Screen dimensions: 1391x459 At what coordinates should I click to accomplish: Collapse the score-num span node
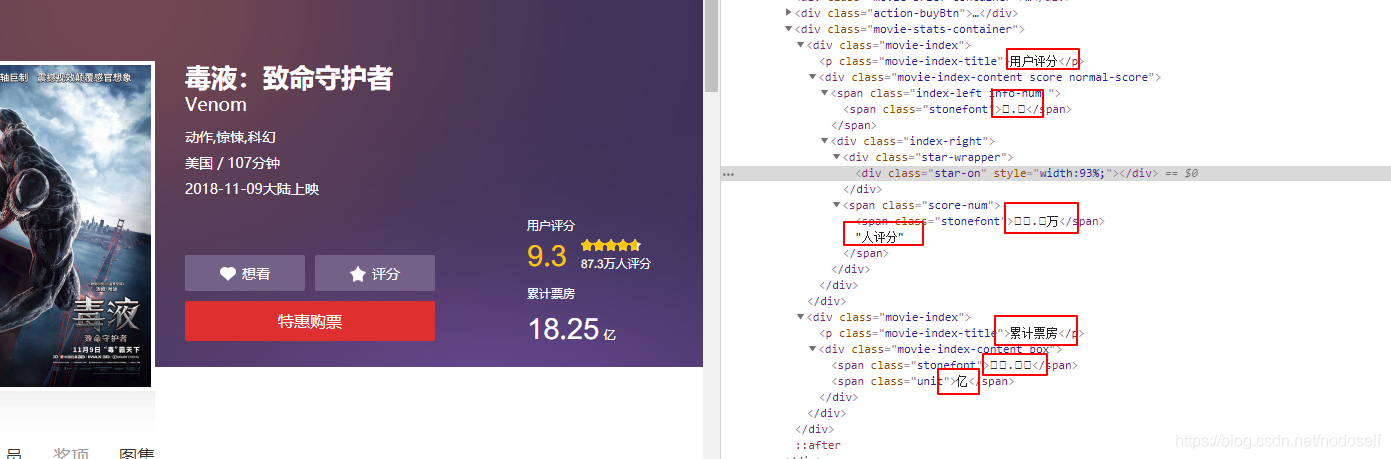(x=837, y=205)
